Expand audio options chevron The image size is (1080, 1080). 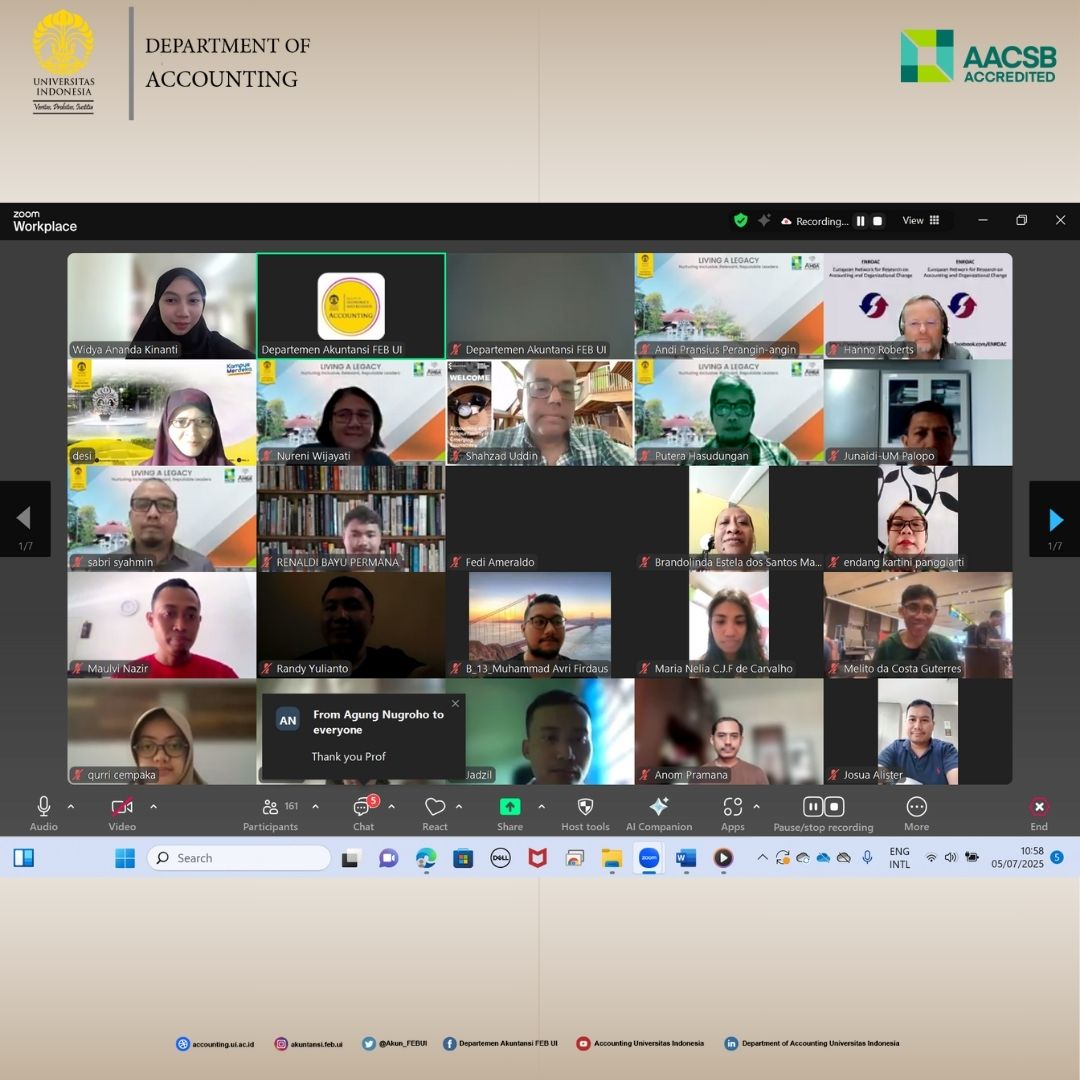[70, 806]
